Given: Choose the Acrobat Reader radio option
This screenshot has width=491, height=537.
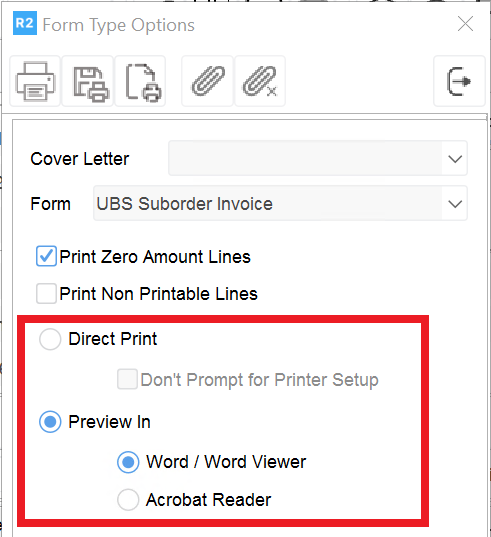Looking at the screenshot, I should pyautogui.click(x=128, y=500).
